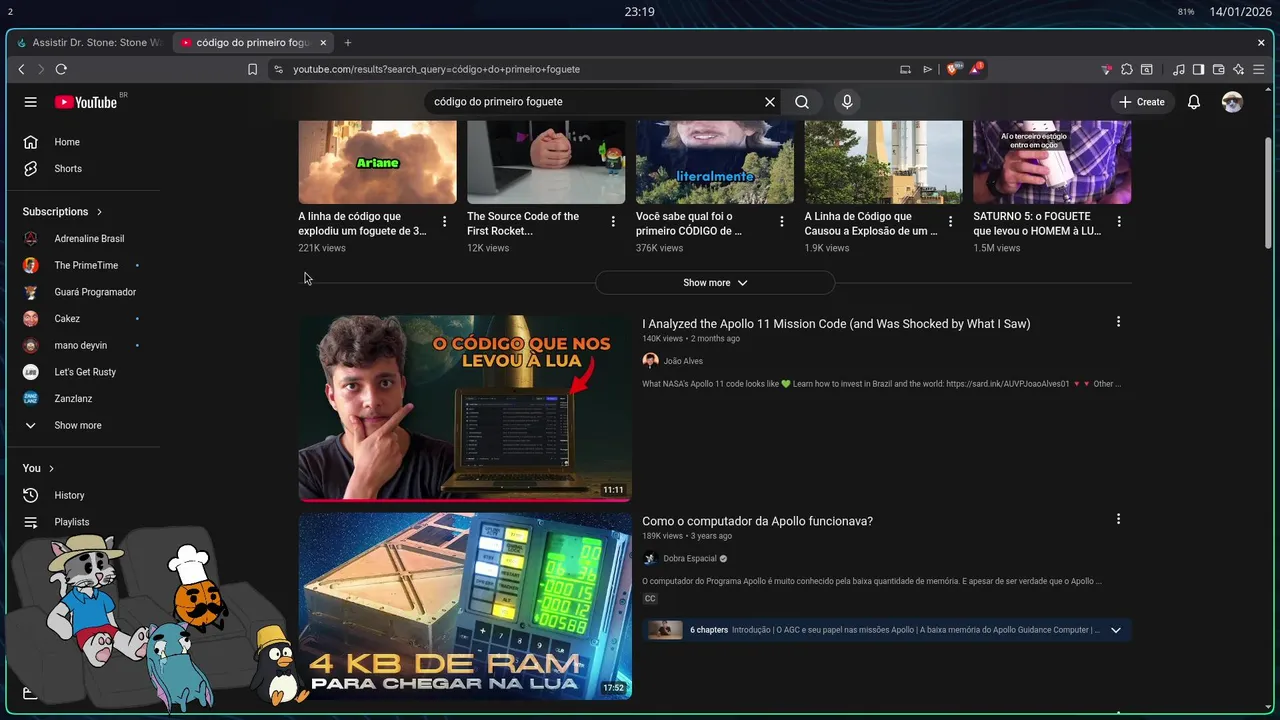Open site settings icon in address bar
Viewport: 1280px width, 720px height.
(278, 69)
